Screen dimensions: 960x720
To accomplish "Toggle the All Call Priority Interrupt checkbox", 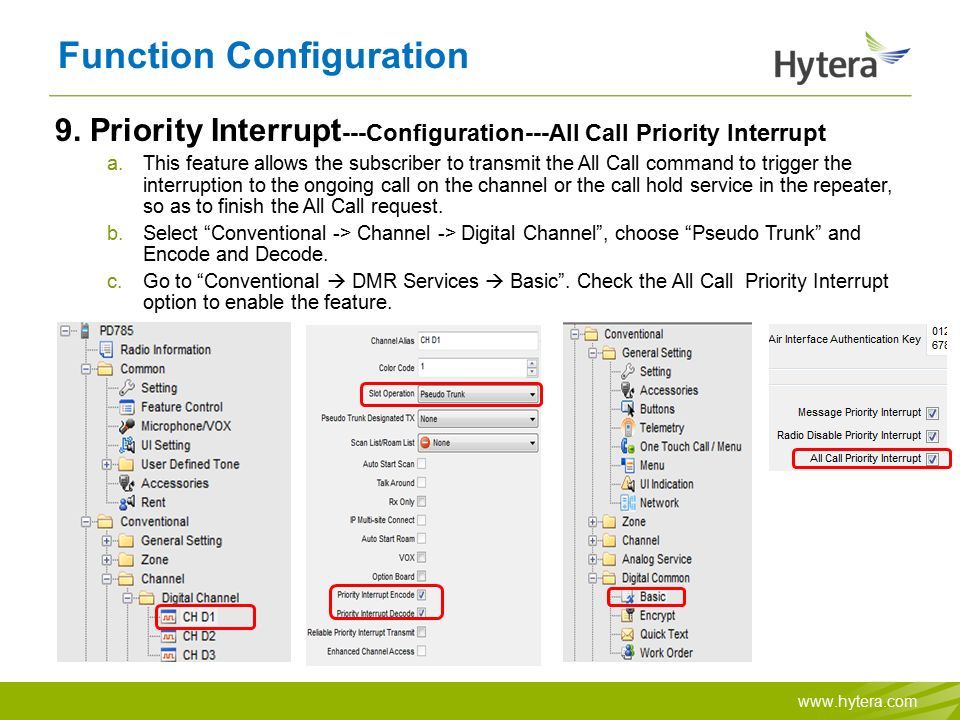I will (x=932, y=459).
